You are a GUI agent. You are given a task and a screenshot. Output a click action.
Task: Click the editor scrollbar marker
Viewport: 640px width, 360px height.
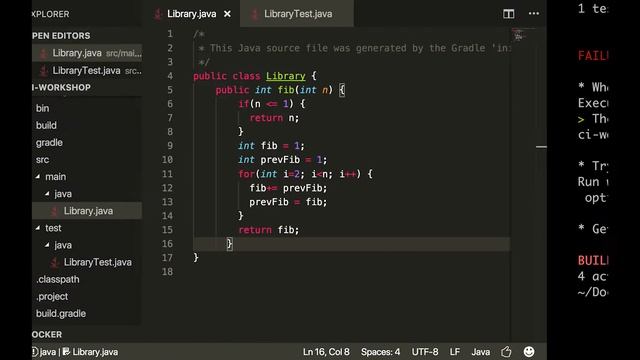click(541, 147)
